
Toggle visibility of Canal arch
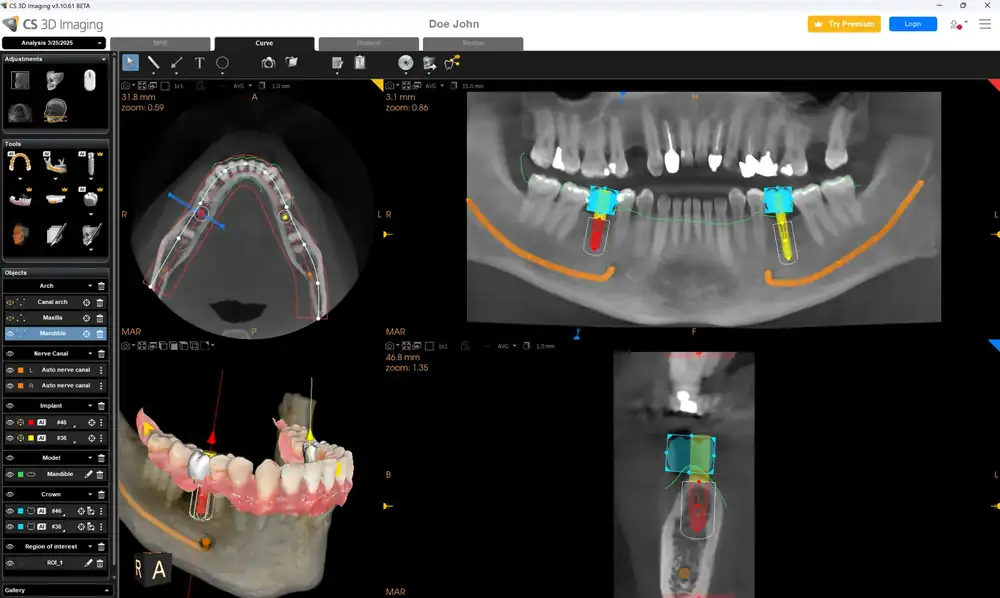[10, 302]
